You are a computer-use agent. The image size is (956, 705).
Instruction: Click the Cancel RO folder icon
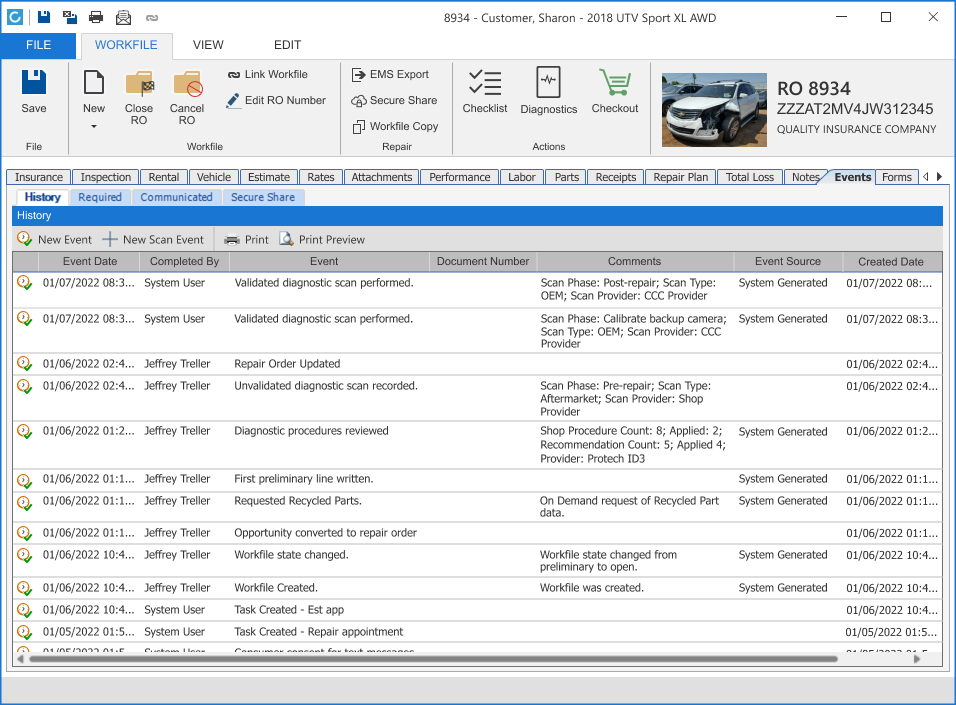[x=187, y=84]
